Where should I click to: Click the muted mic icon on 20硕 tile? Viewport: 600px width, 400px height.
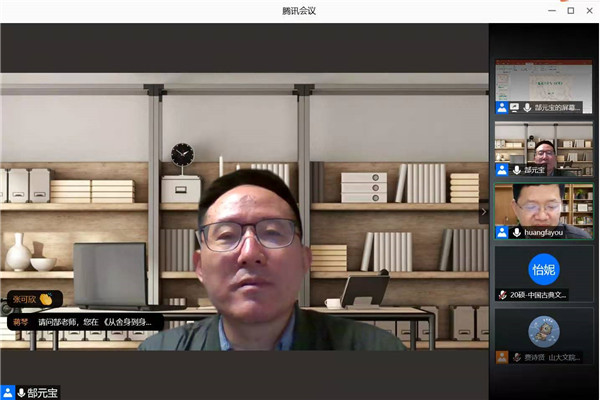[502, 294]
